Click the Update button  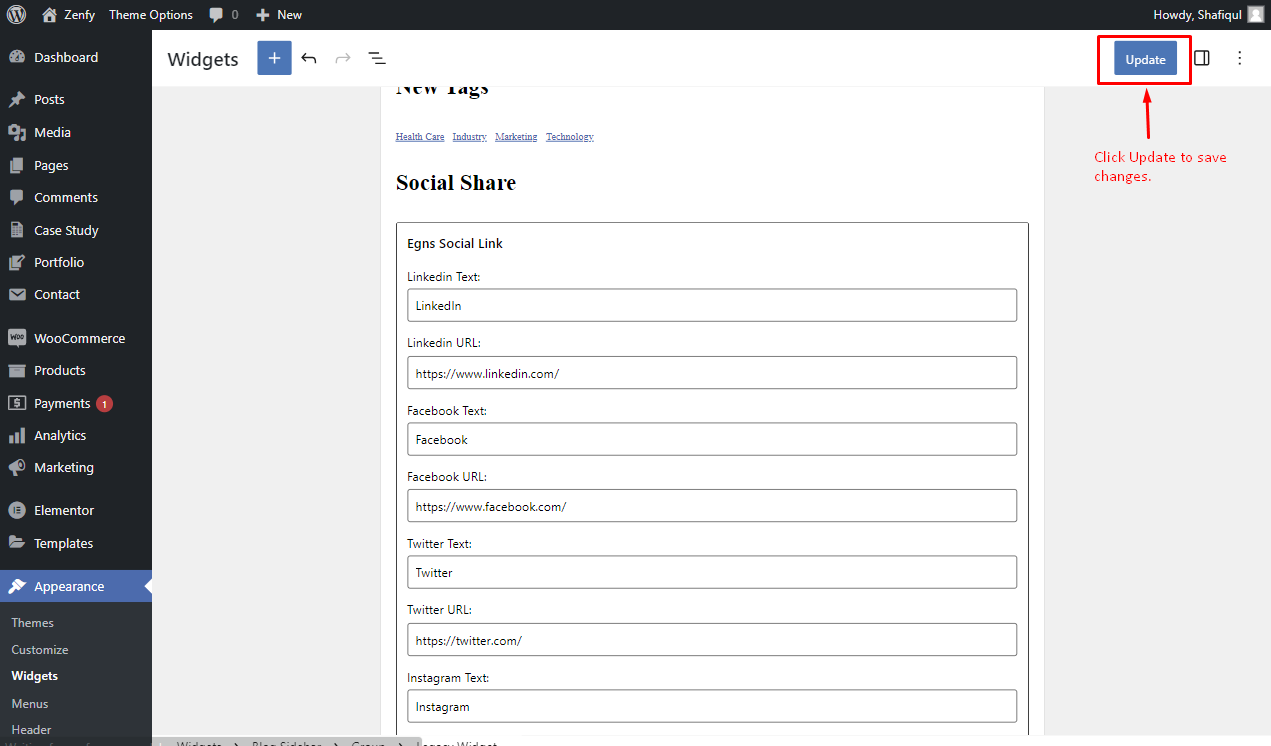pyautogui.click(x=1145, y=59)
